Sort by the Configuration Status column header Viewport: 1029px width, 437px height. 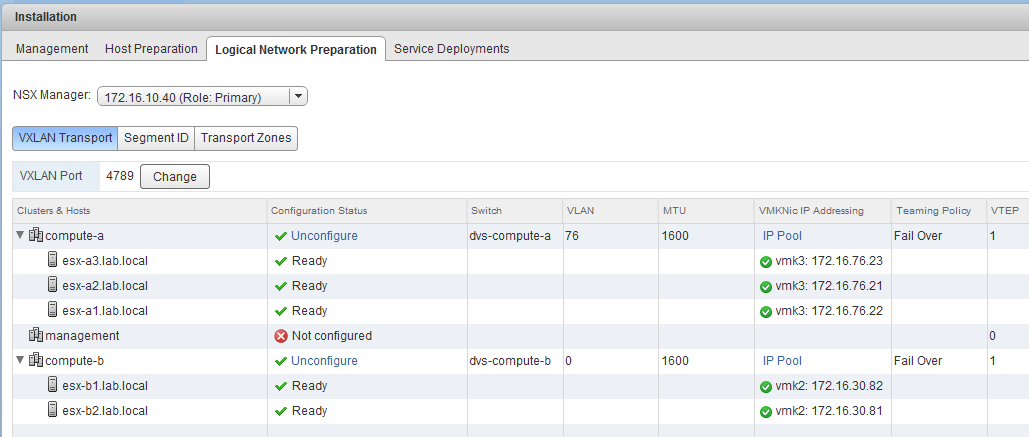click(319, 211)
